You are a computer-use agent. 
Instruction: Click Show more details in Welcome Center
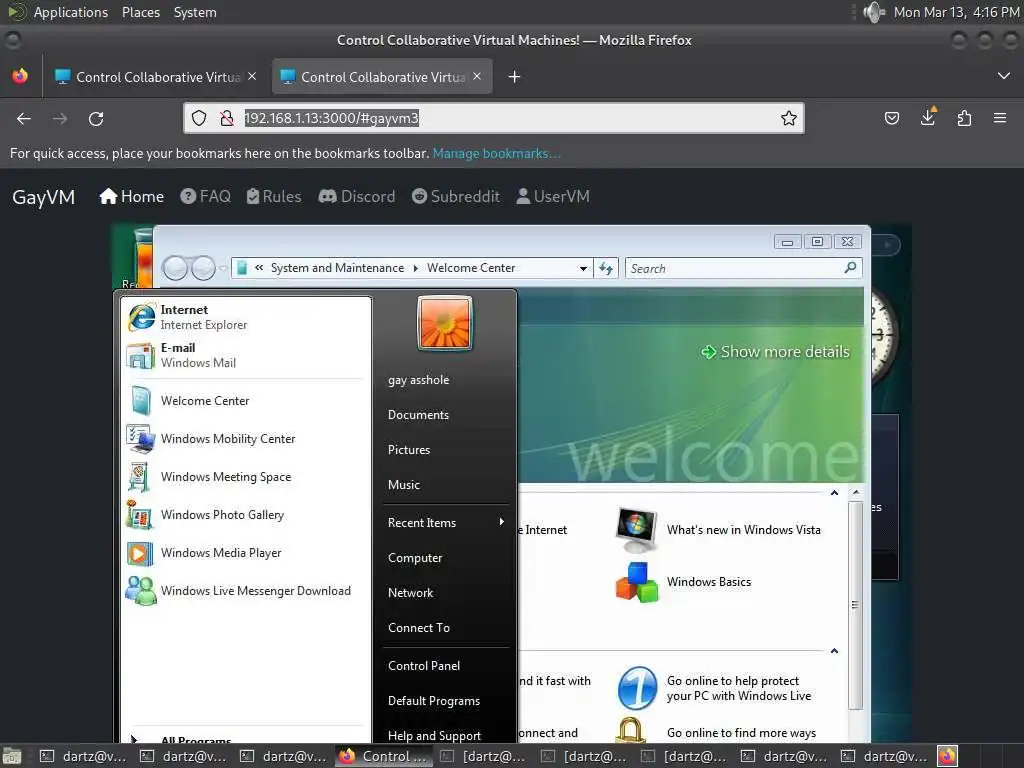tap(775, 351)
